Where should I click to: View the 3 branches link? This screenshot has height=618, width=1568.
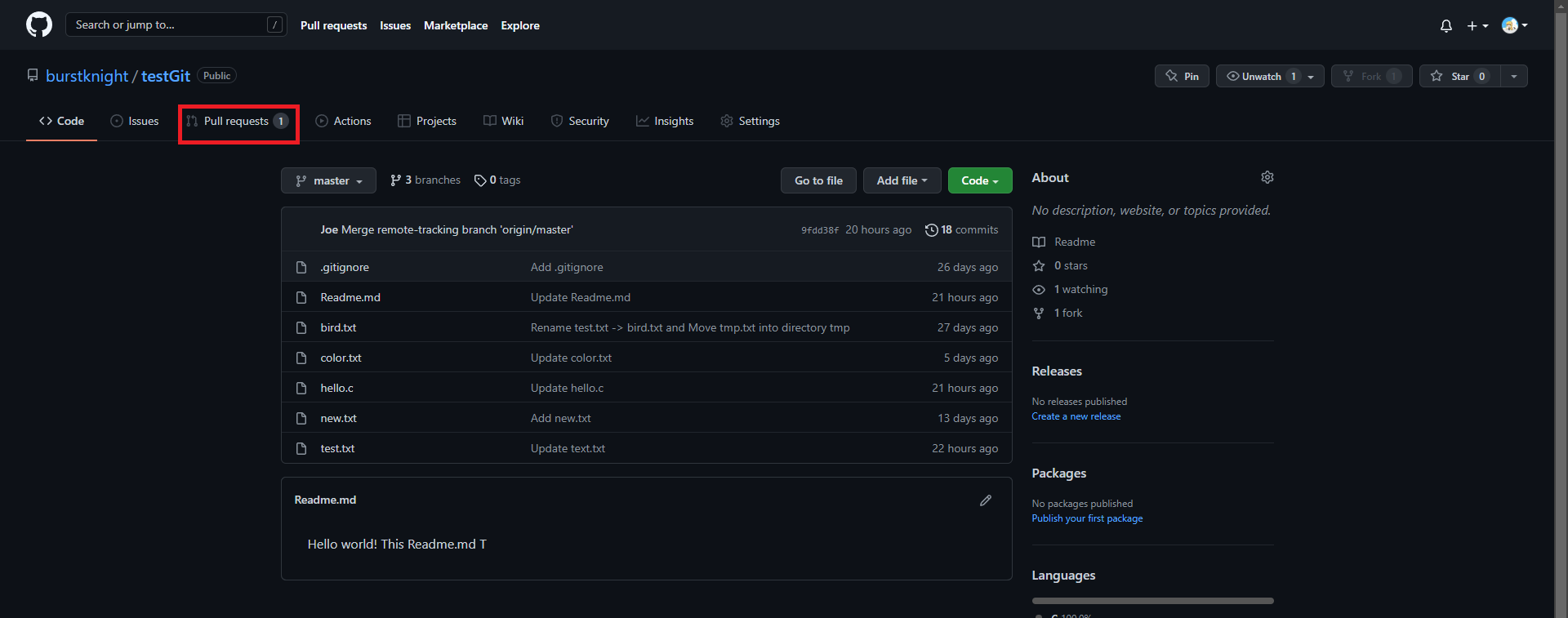pos(425,180)
